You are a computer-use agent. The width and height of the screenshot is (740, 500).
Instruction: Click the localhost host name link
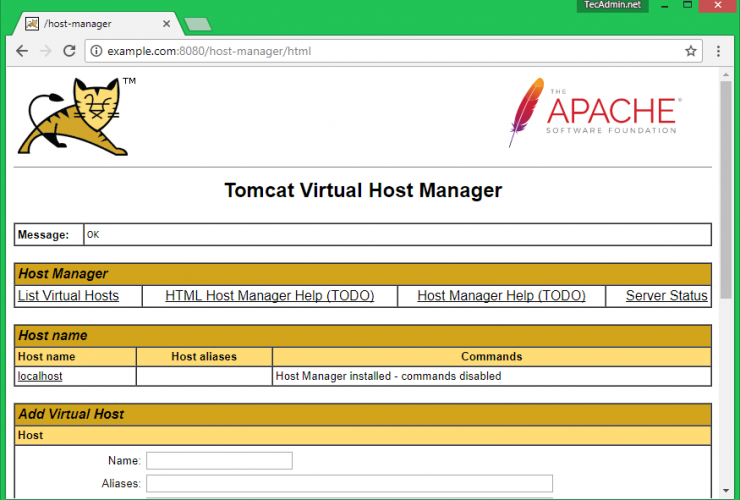(40, 376)
